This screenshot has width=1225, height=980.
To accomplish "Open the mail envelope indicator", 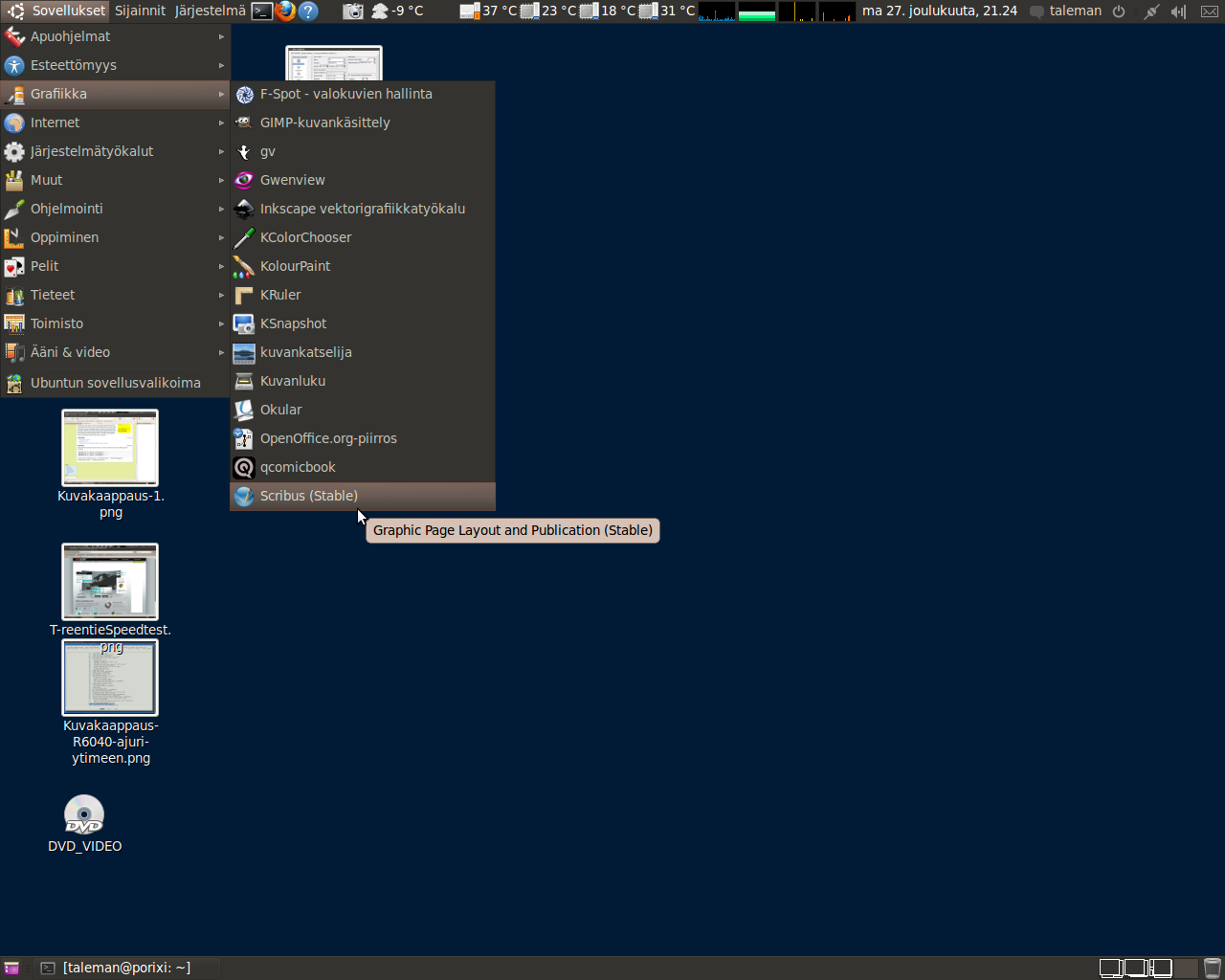I will tap(1210, 11).
